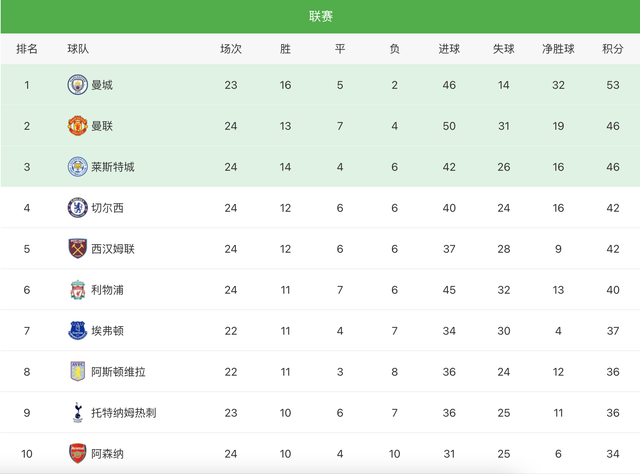Click the Manchester United club crest
This screenshot has width=640, height=474.
pos(78,126)
